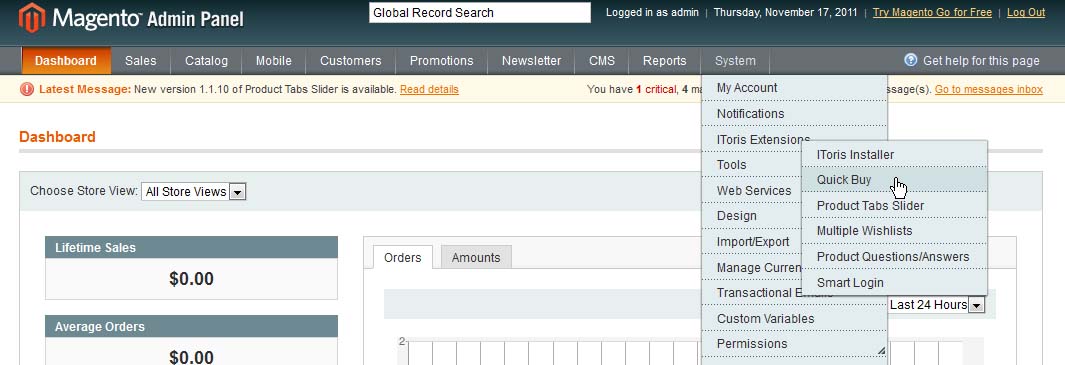Click the date Thursday, November 17, 2011
This screenshot has width=1065, height=365.
point(786,12)
